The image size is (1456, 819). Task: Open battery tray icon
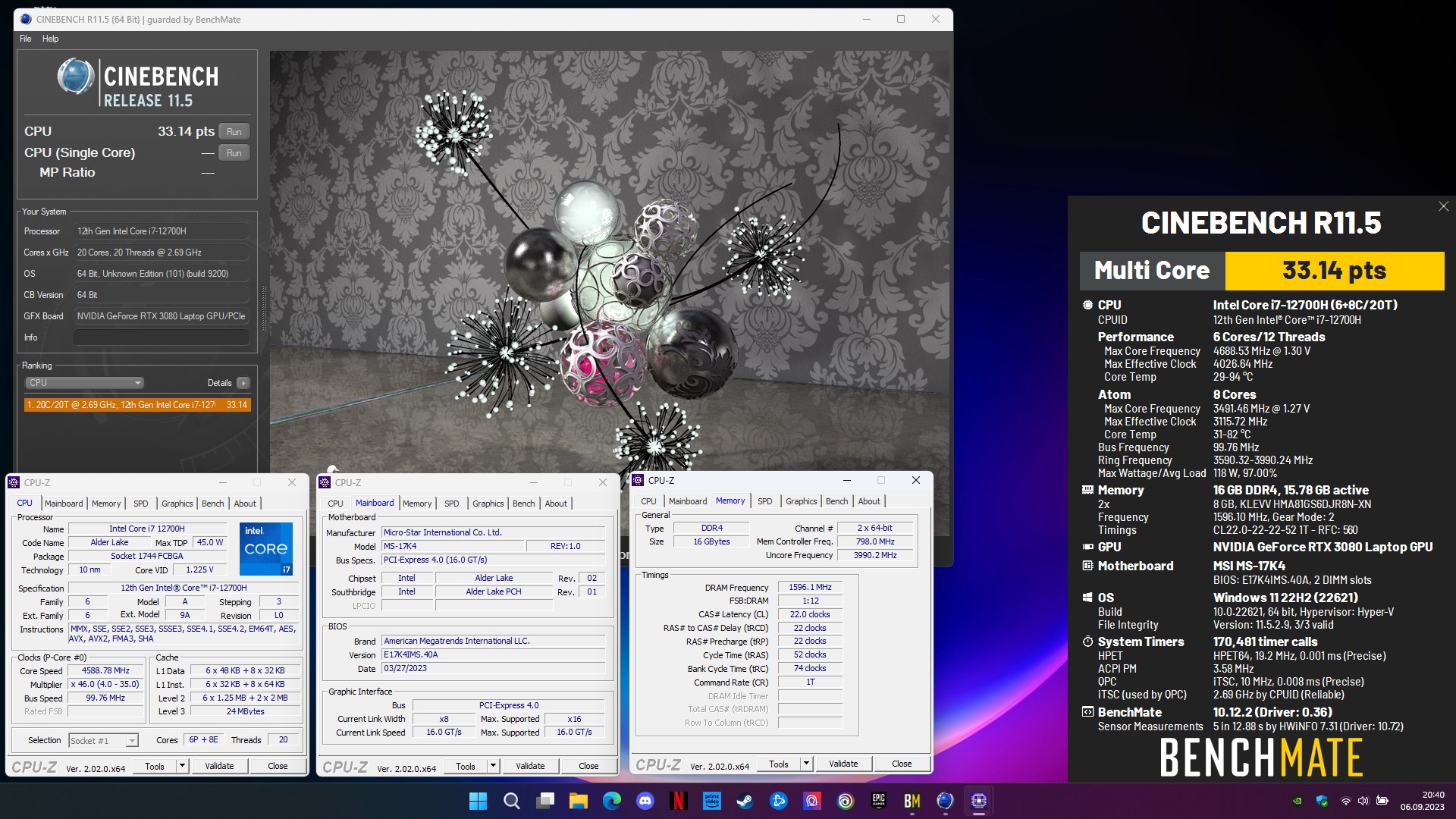(1382, 801)
